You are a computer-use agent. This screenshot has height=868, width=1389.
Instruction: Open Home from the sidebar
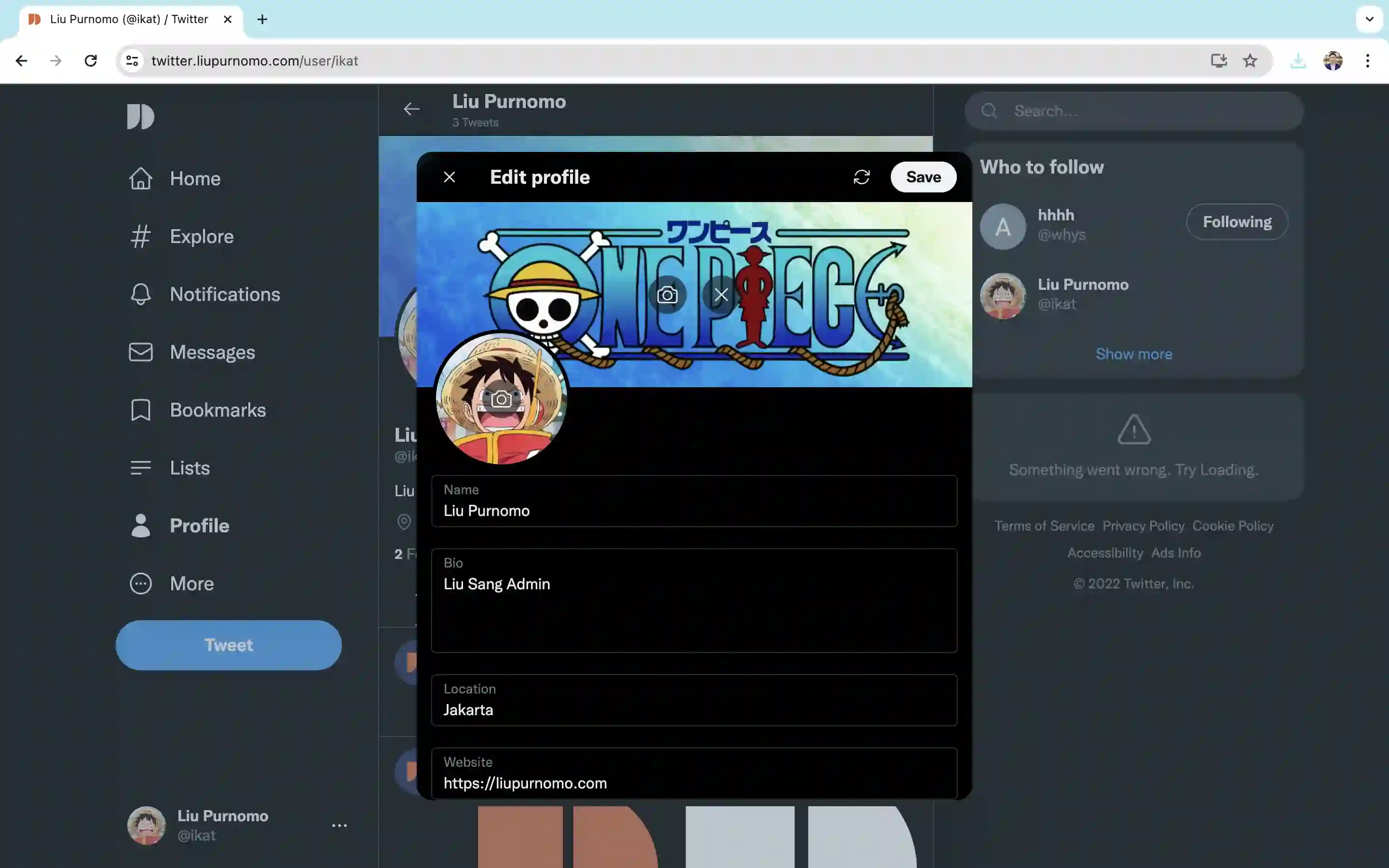pyautogui.click(x=175, y=178)
